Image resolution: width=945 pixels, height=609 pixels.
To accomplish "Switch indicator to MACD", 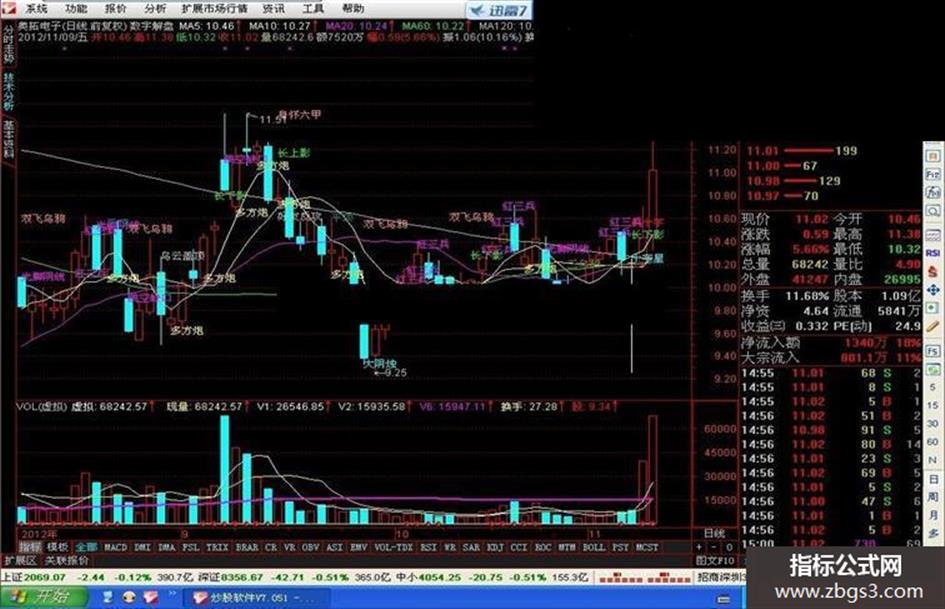I will pyautogui.click(x=115, y=547).
